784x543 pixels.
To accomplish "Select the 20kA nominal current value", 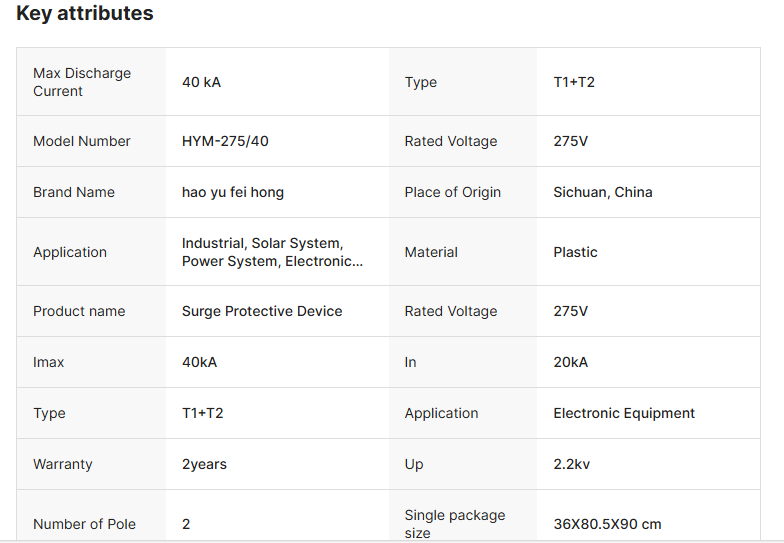I will coord(570,362).
